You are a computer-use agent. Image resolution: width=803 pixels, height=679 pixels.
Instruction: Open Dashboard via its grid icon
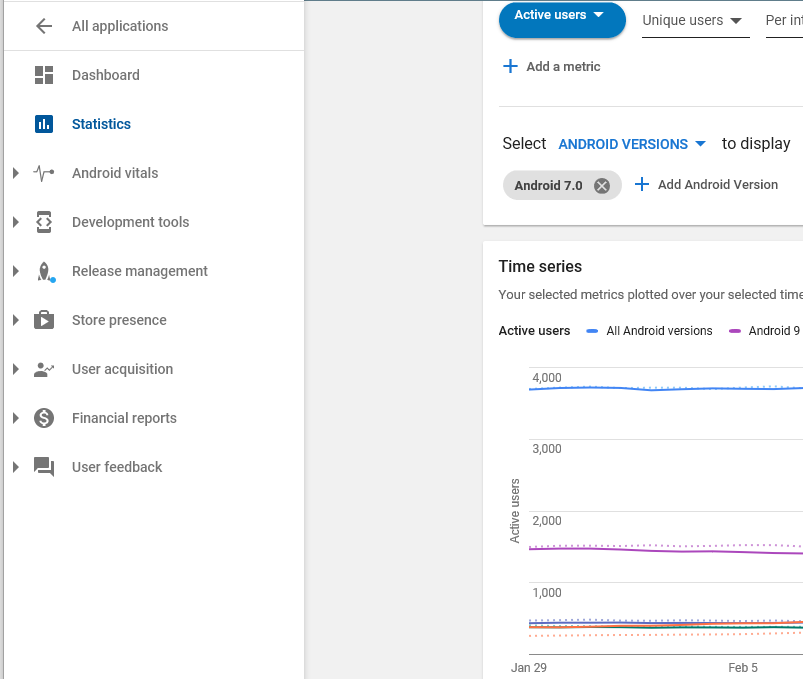coord(44,75)
